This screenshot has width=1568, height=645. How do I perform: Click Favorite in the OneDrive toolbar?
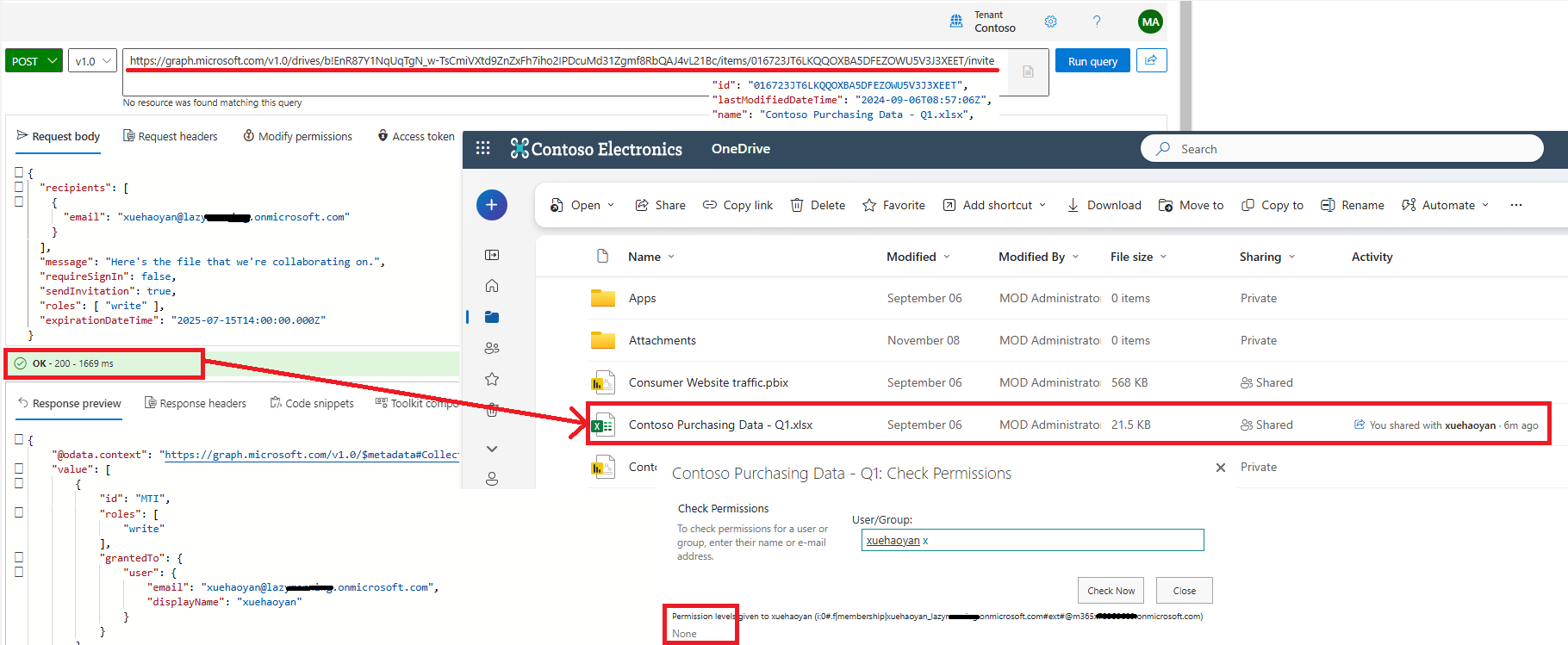(894, 205)
